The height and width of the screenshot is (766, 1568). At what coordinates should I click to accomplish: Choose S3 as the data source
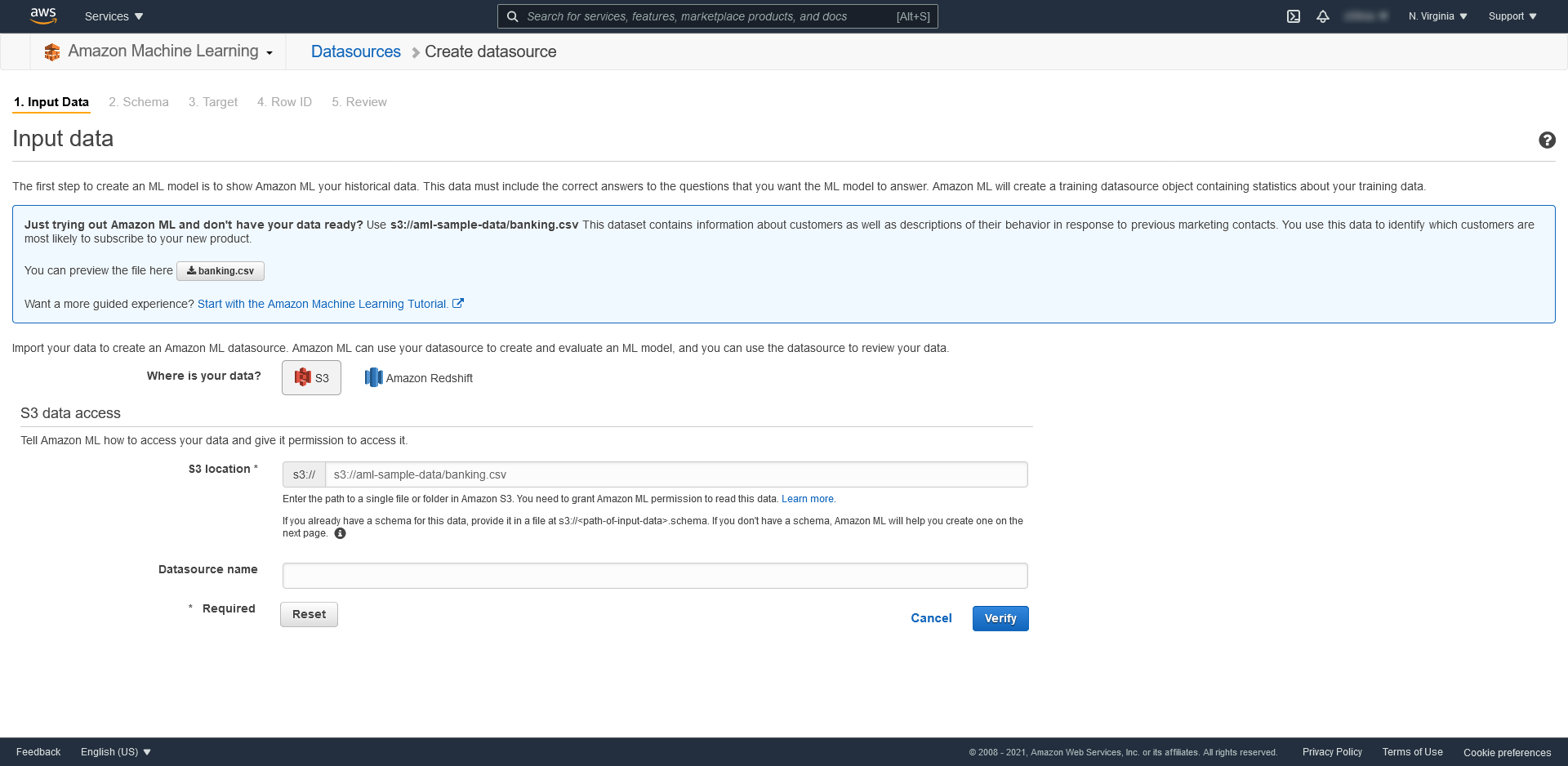(x=311, y=377)
